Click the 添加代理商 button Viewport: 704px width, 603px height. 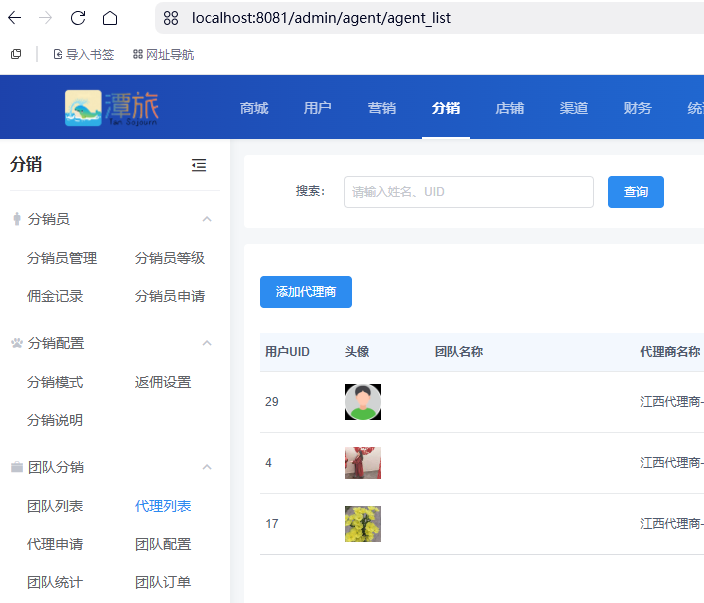coord(306,292)
